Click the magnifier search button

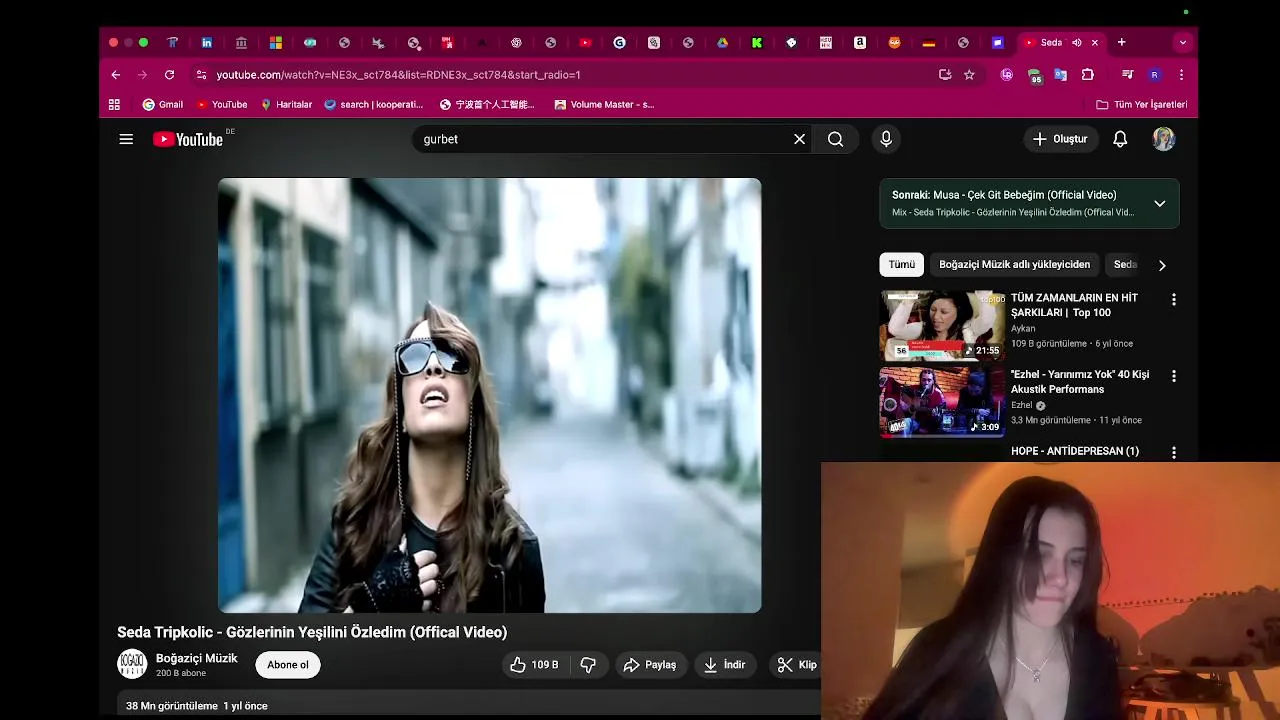[x=835, y=139]
